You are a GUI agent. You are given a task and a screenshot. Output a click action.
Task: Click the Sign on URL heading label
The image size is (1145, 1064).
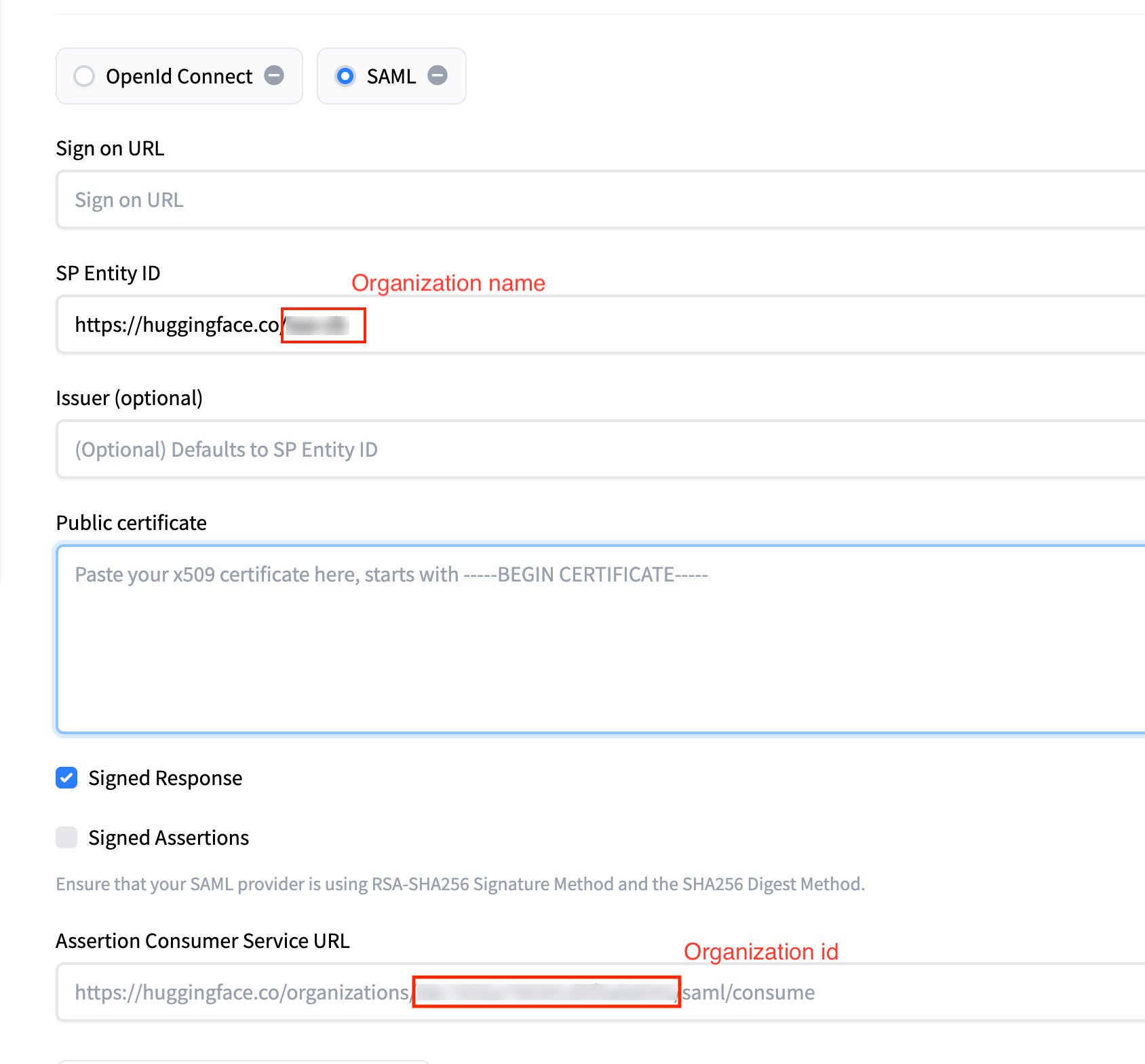click(x=110, y=149)
